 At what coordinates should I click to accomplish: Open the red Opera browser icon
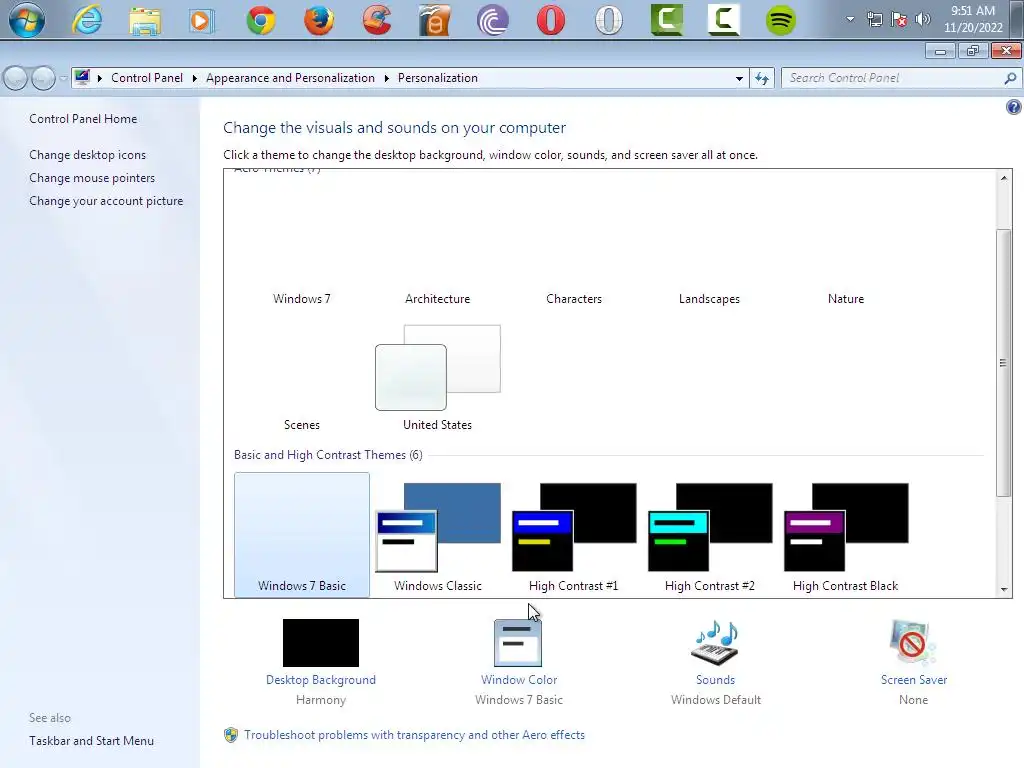(x=551, y=20)
